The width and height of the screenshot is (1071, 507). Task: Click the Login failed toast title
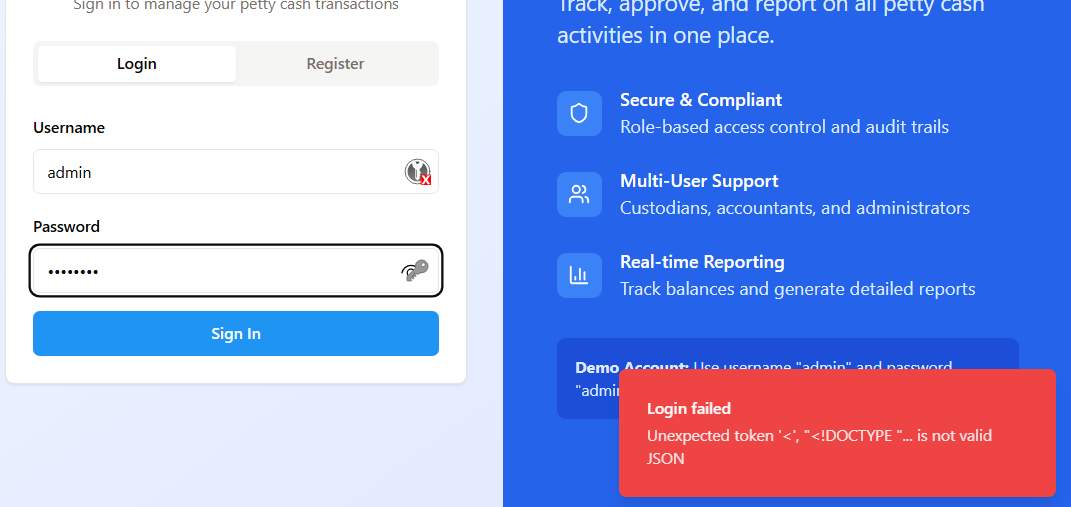pyautogui.click(x=689, y=408)
